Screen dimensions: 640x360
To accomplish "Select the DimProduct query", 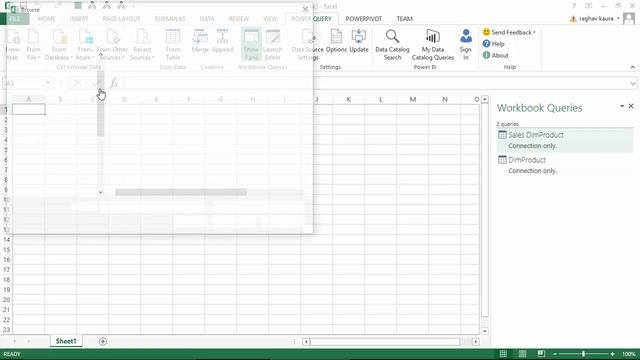I will tap(565, 165).
